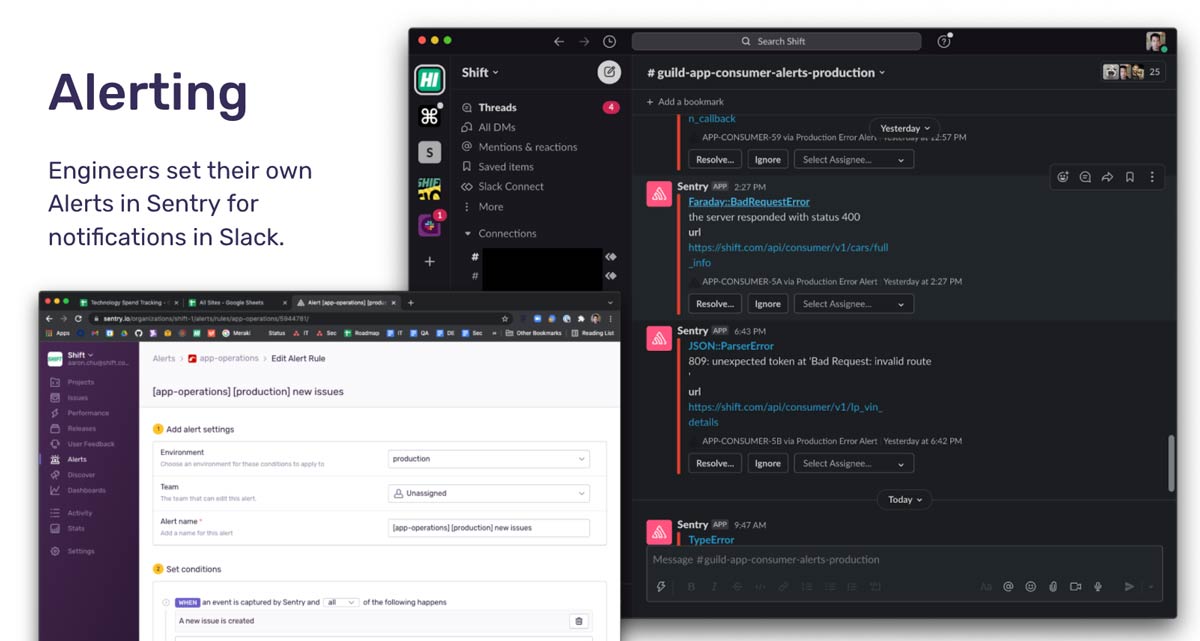
Task: Open Select Assignee dropdown under Faraday error
Action: 853,304
